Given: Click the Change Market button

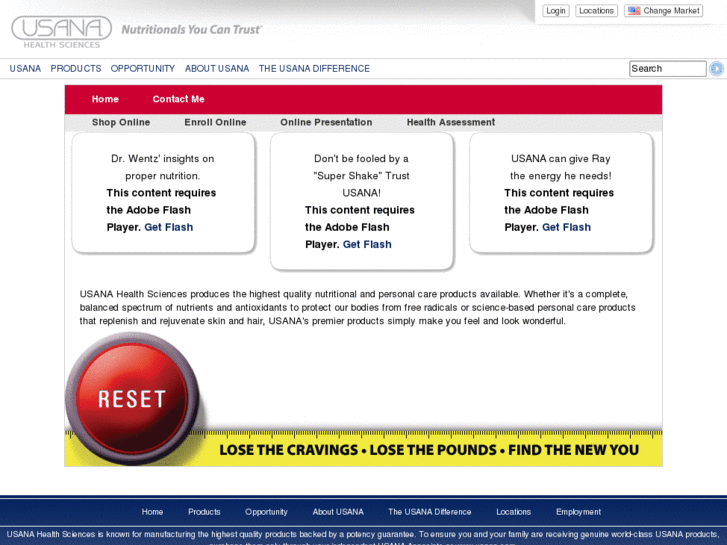Looking at the screenshot, I should point(663,11).
